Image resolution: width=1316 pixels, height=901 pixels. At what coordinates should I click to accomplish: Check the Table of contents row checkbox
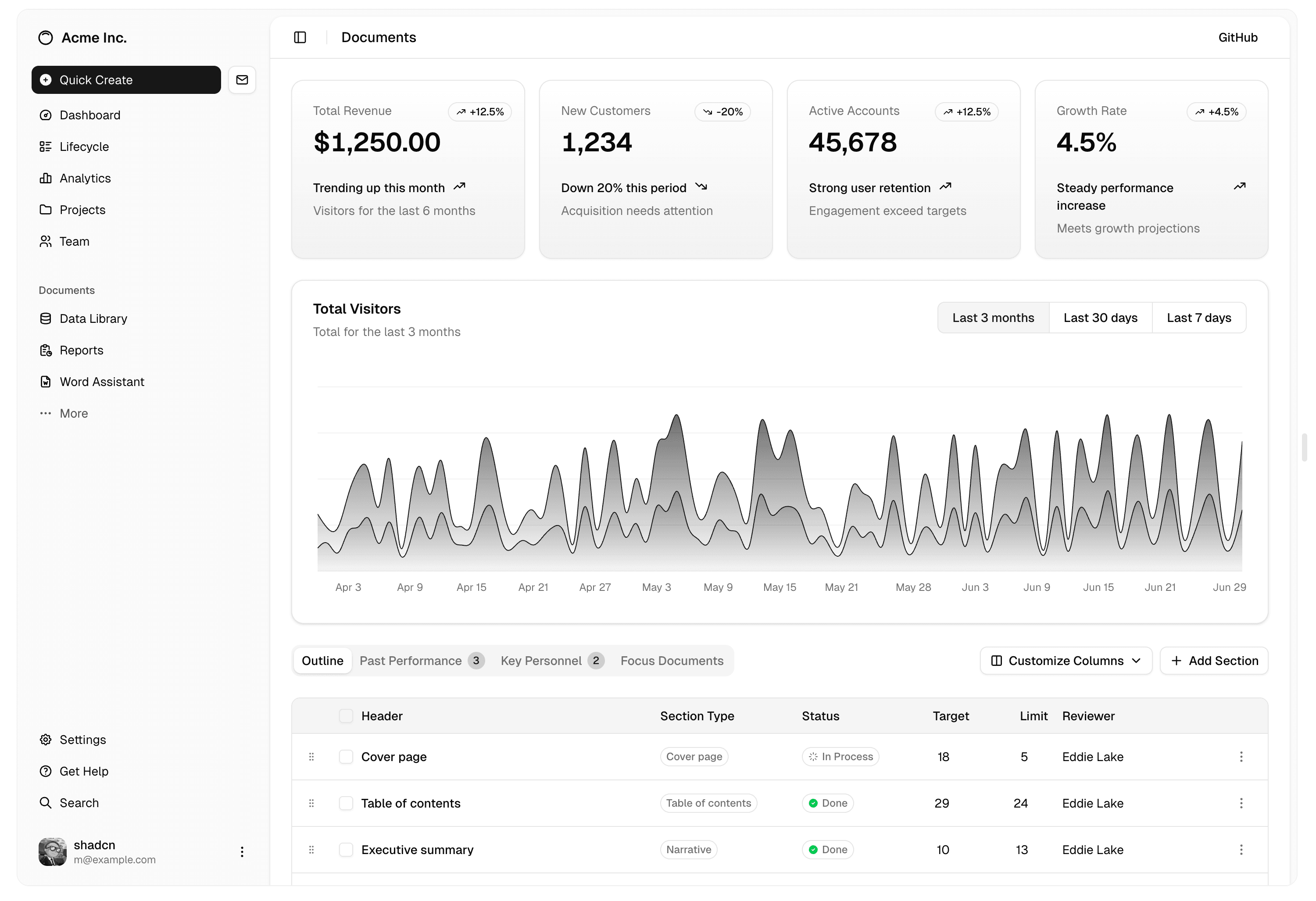coord(346,804)
